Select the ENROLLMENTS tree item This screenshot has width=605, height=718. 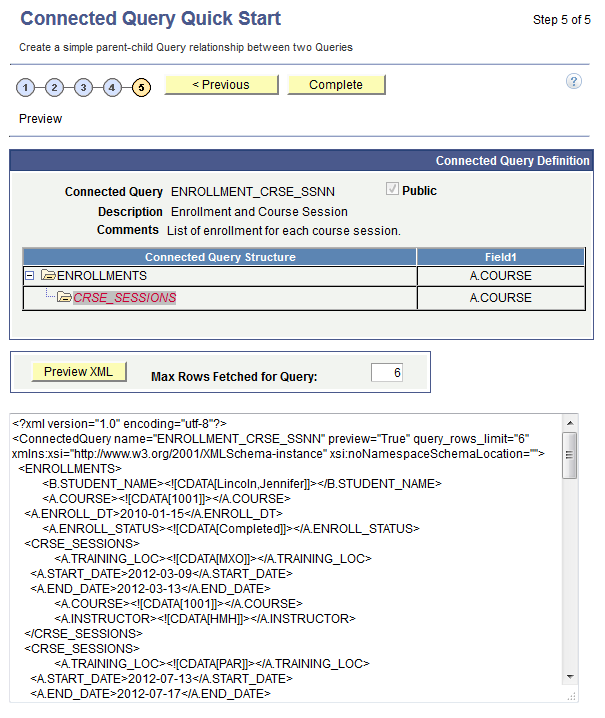(x=101, y=275)
